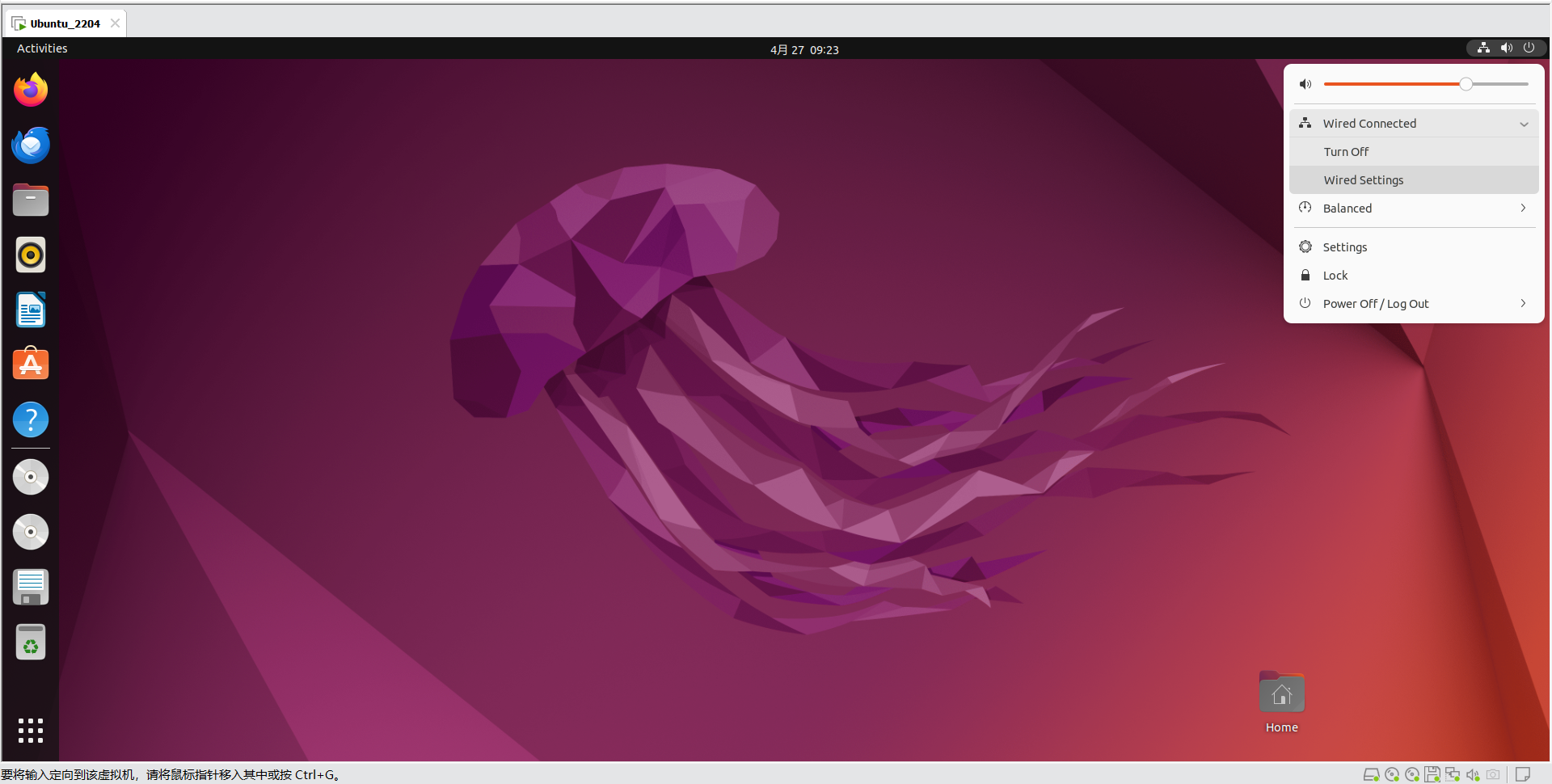Image resolution: width=1552 pixels, height=784 pixels.
Task: Open the Home folder desktop icon
Action: (x=1282, y=702)
